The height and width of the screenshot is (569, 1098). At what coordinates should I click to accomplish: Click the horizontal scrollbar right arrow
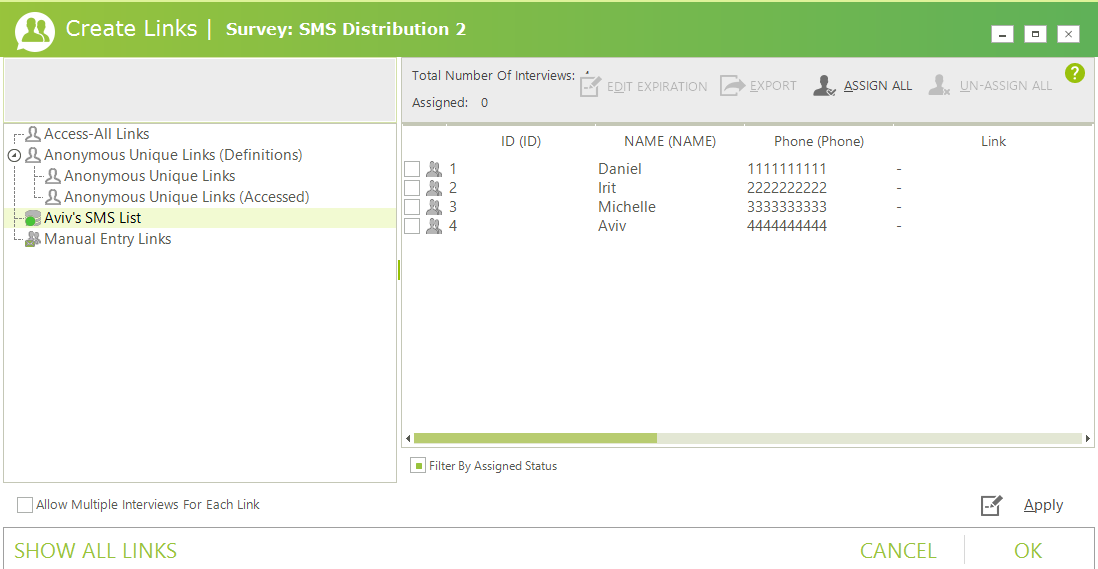[1088, 438]
